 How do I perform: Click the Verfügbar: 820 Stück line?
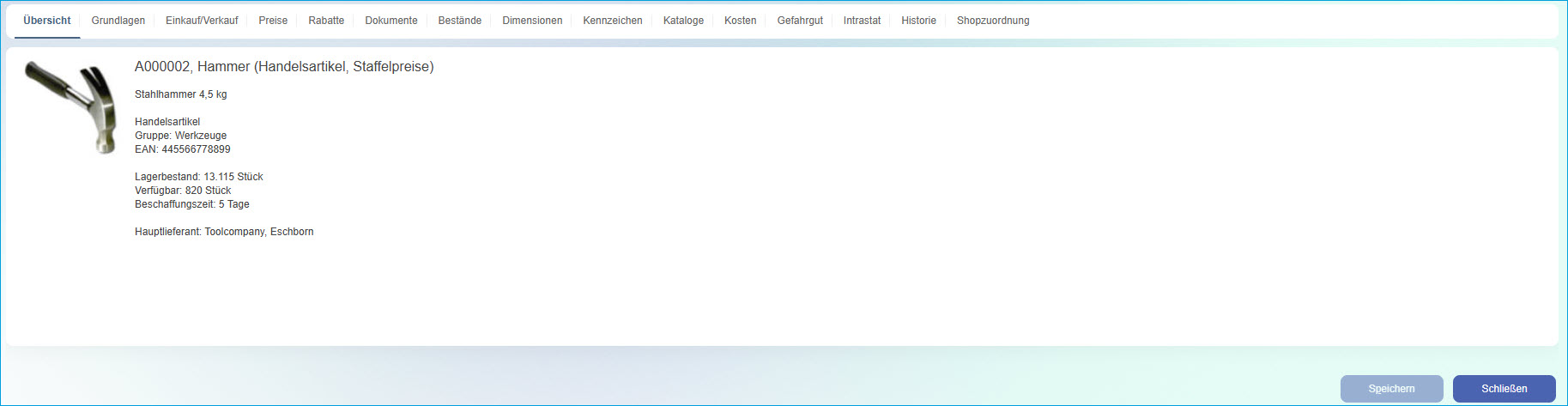click(183, 191)
